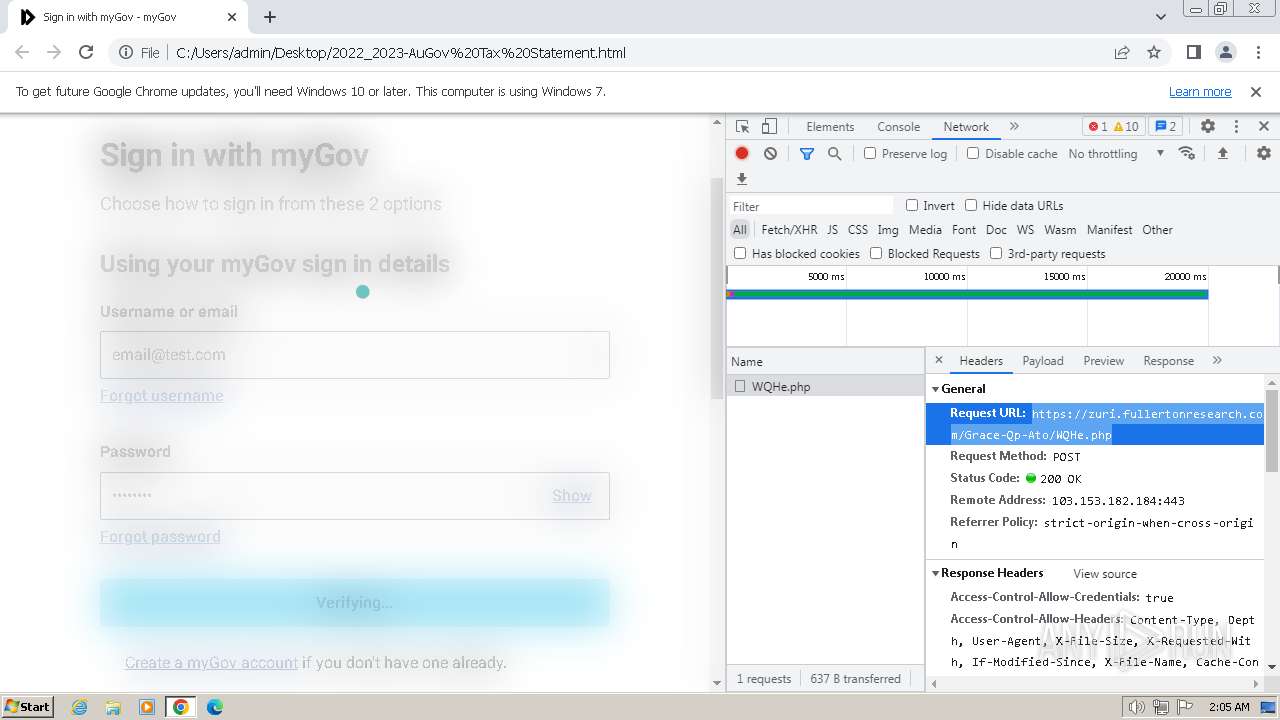Dismiss the Chrome update notification bar
This screenshot has width=1280, height=720.
pyautogui.click(x=1256, y=91)
